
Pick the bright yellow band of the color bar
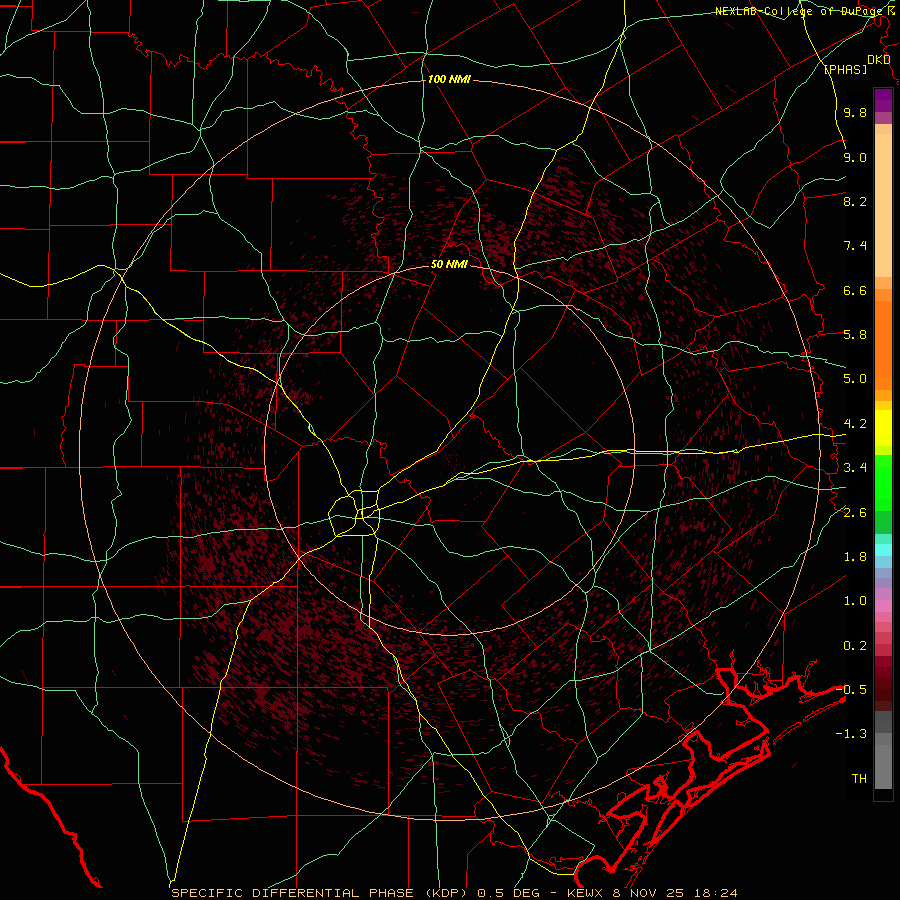coord(883,428)
